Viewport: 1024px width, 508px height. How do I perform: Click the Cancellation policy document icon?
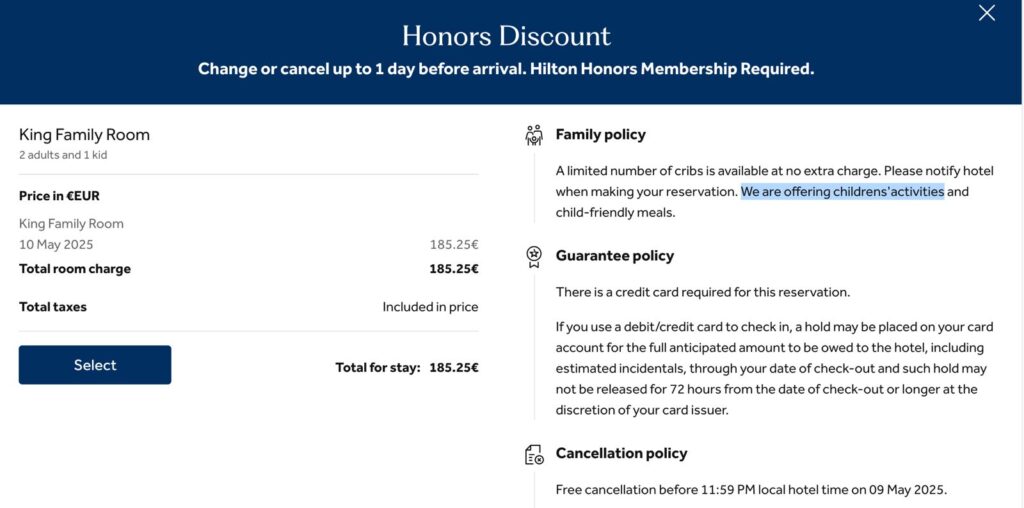tap(534, 454)
